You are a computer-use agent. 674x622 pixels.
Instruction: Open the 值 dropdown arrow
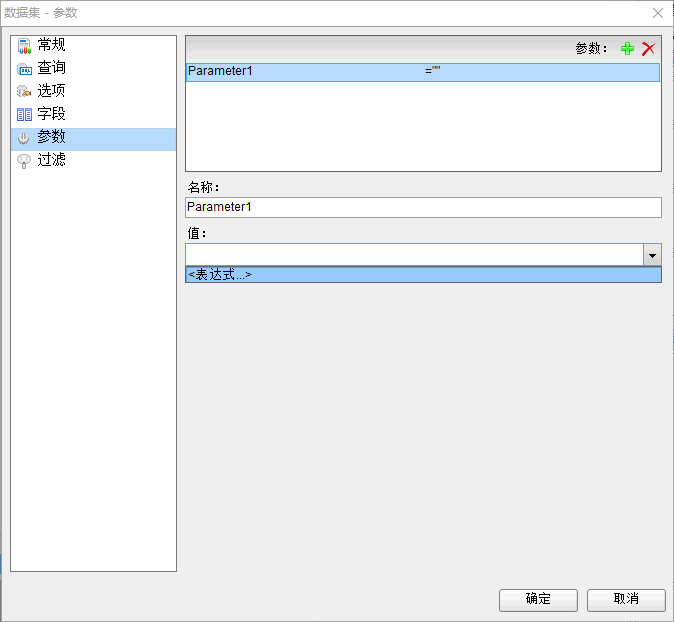point(652,255)
